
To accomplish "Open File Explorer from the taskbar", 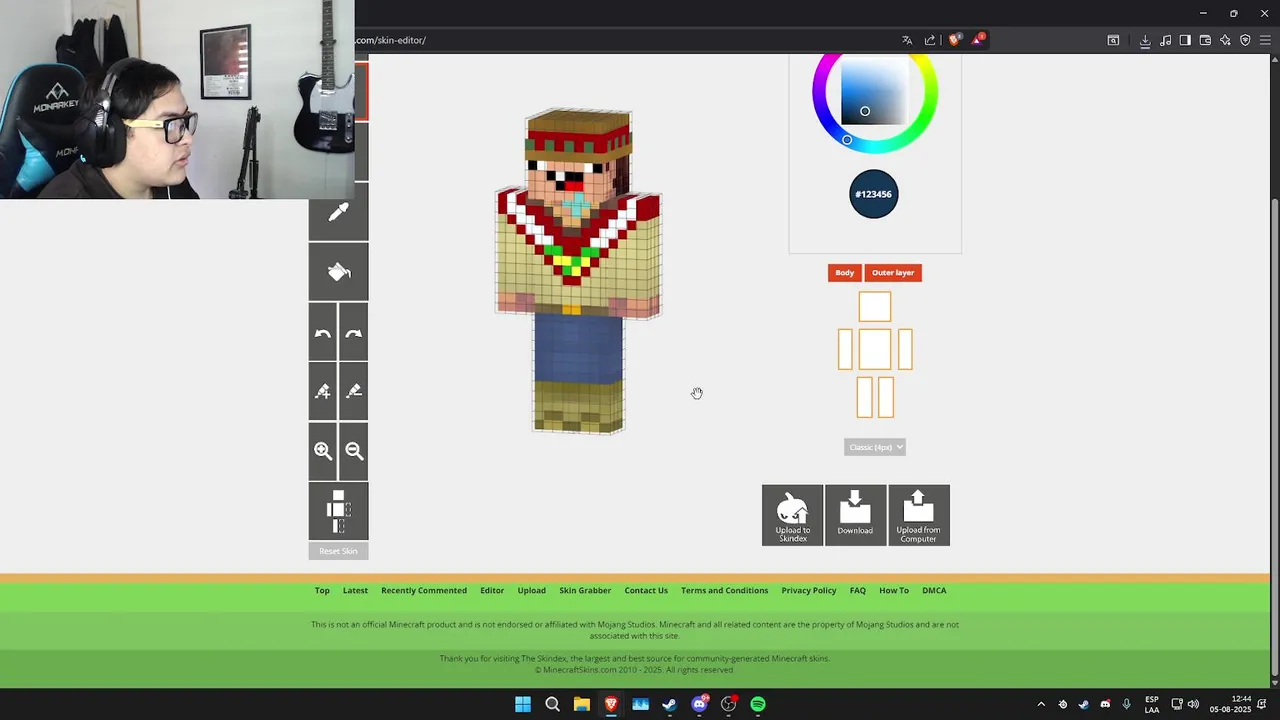I will pos(581,704).
